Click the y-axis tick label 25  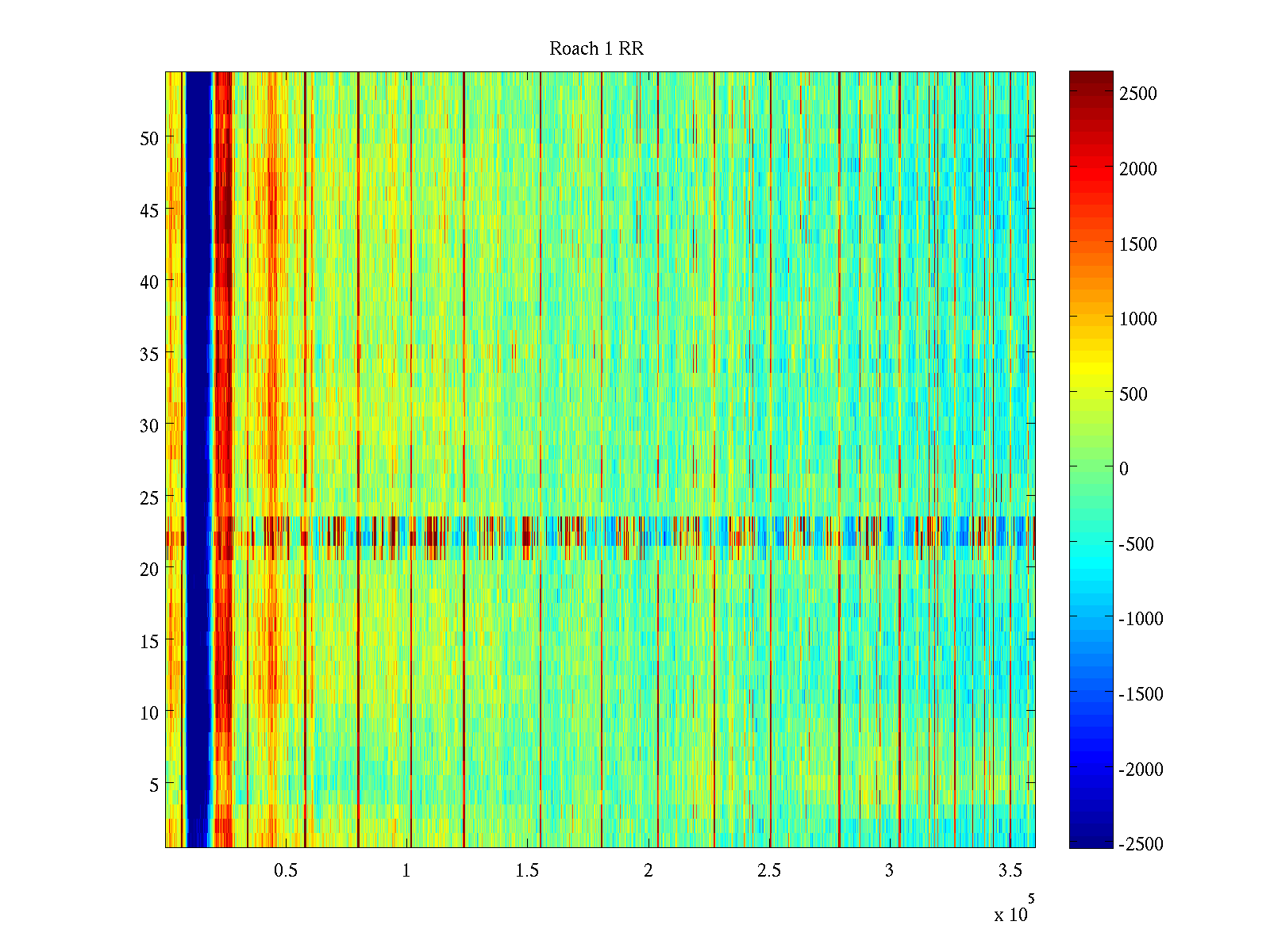[x=149, y=497]
